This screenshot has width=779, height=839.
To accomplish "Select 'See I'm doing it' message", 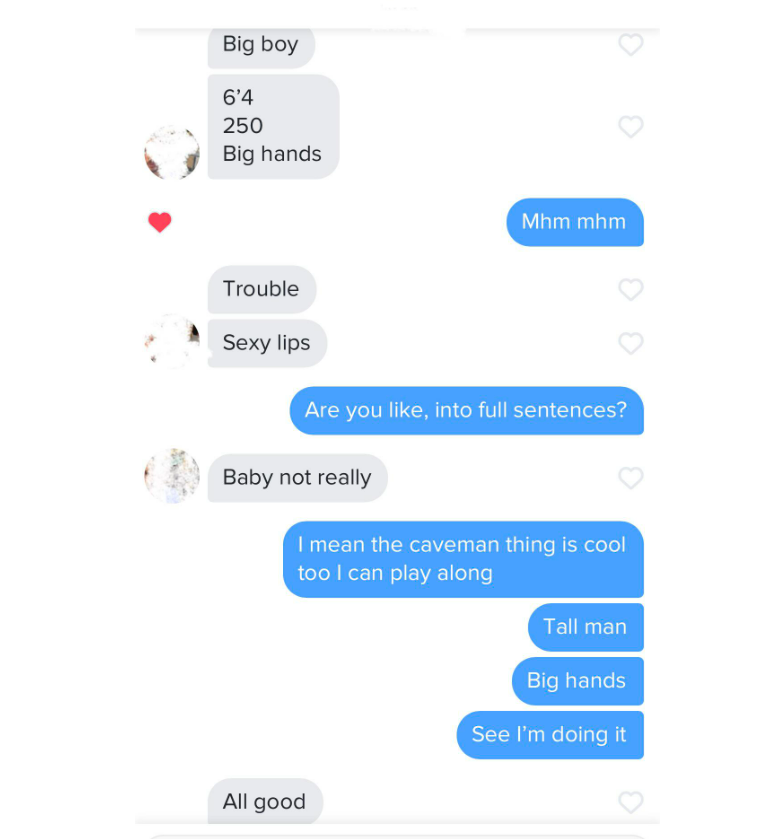I will pos(550,735).
